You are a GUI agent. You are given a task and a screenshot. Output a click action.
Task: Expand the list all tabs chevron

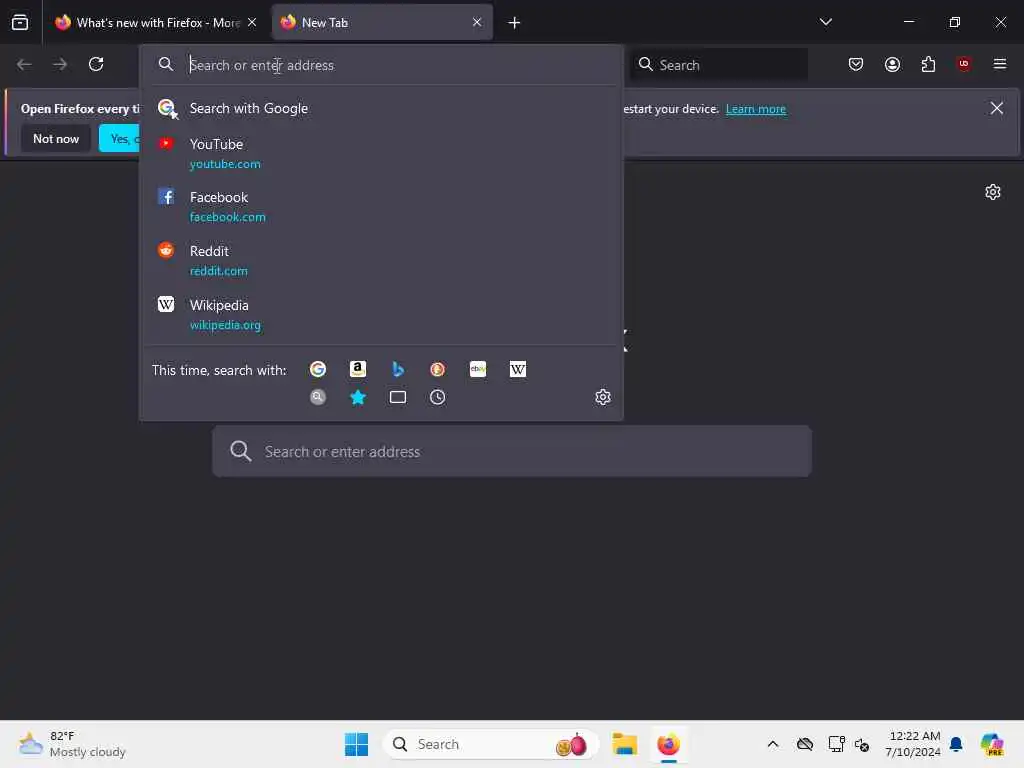[825, 22]
